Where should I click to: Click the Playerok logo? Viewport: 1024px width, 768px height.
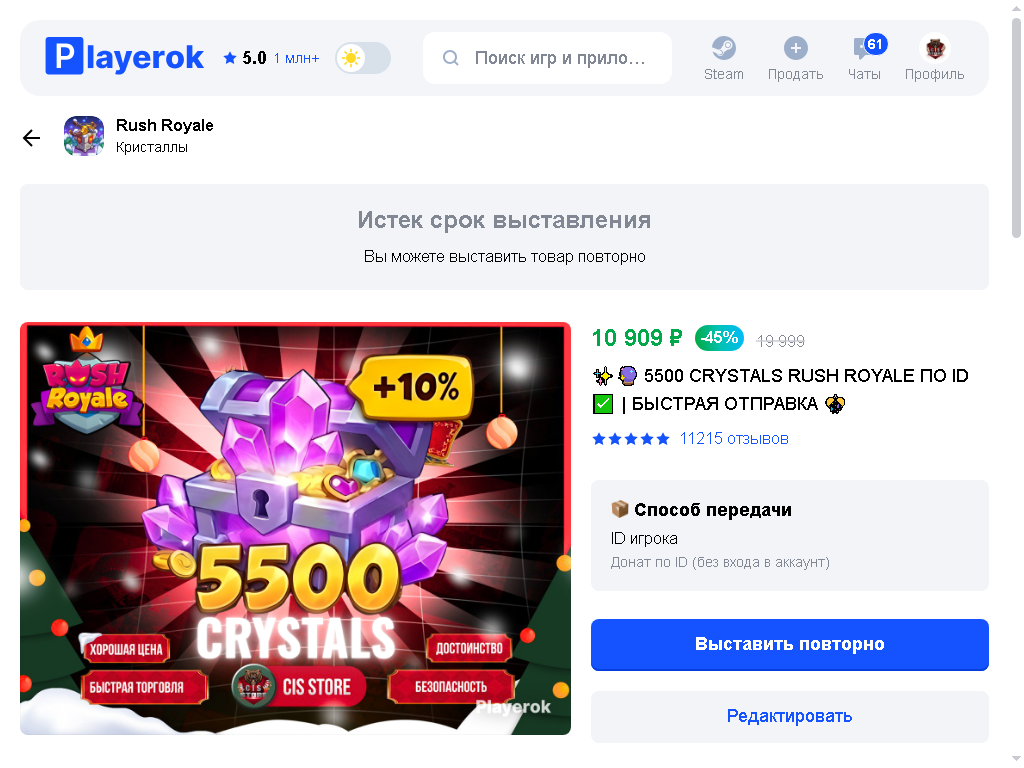coord(124,57)
